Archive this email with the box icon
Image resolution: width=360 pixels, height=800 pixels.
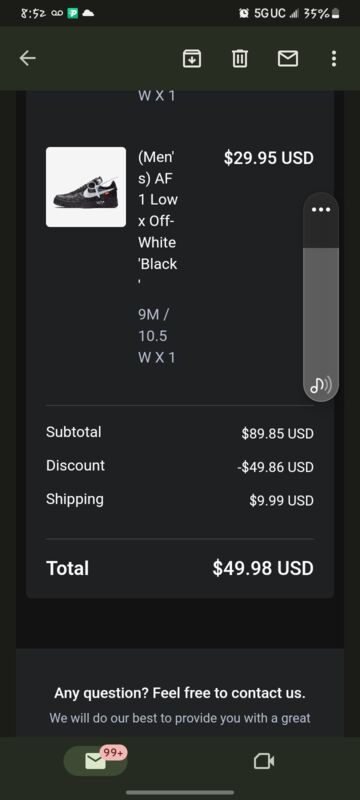192,59
